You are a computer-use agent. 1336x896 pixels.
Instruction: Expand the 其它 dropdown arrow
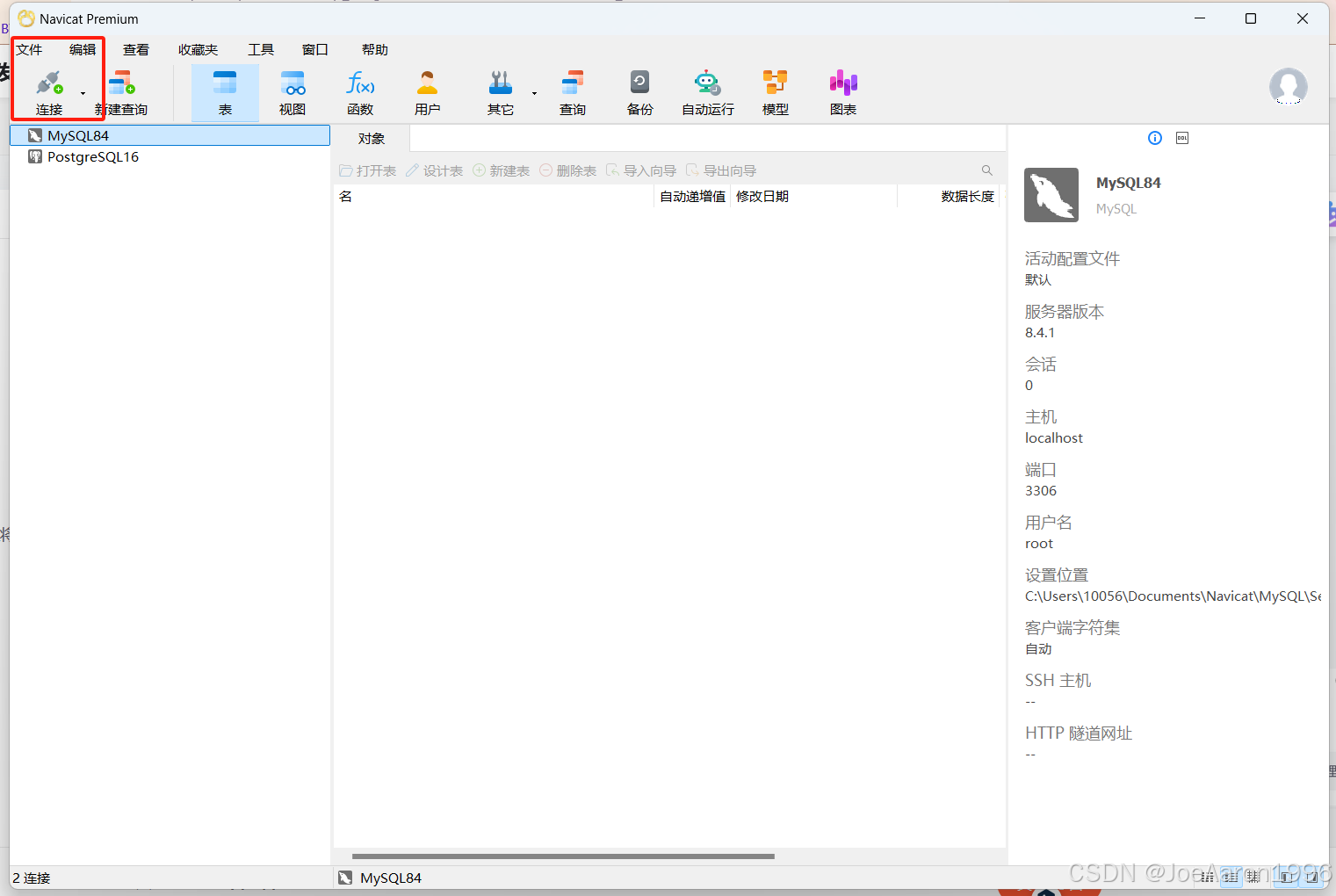click(534, 93)
